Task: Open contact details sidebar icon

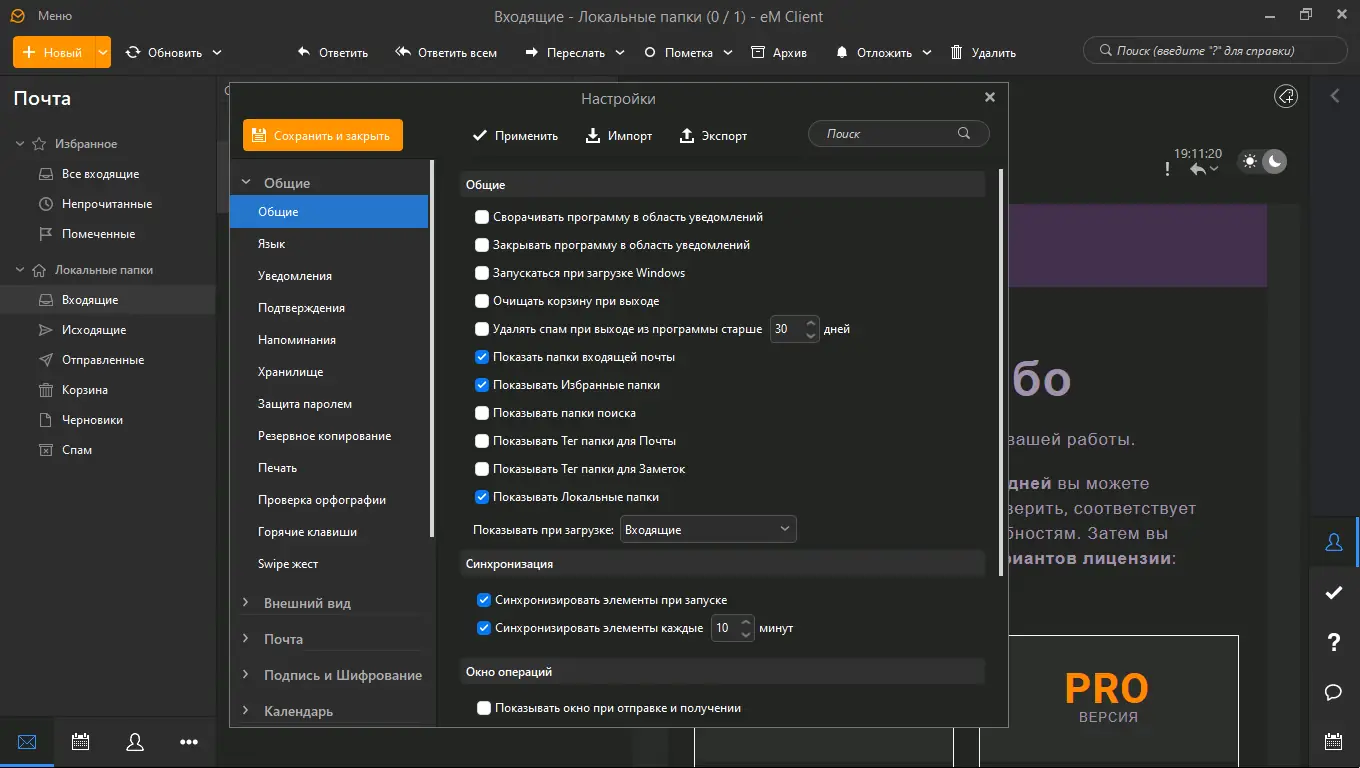Action: 1333,542
